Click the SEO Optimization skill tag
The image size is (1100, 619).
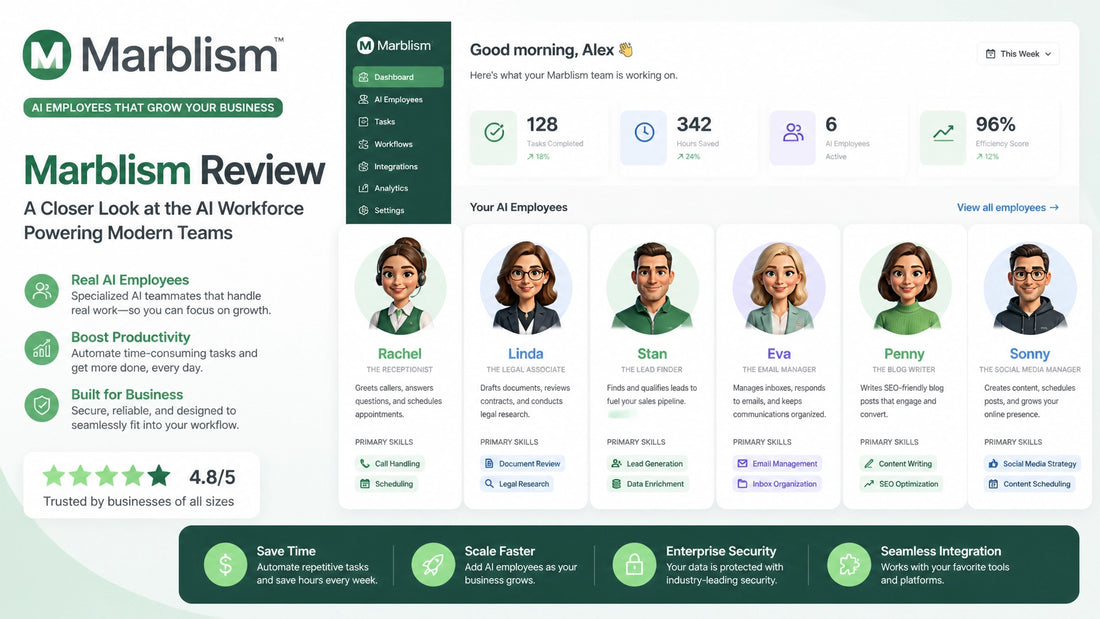(x=901, y=484)
